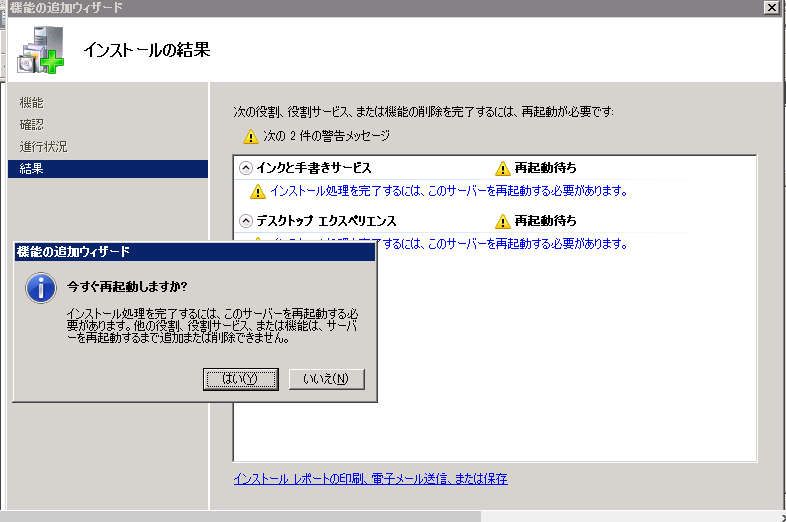The height and width of the screenshot is (522, 786).
Task: Click 再起動待ち status for インクと手書きサービス
Action: [545, 168]
